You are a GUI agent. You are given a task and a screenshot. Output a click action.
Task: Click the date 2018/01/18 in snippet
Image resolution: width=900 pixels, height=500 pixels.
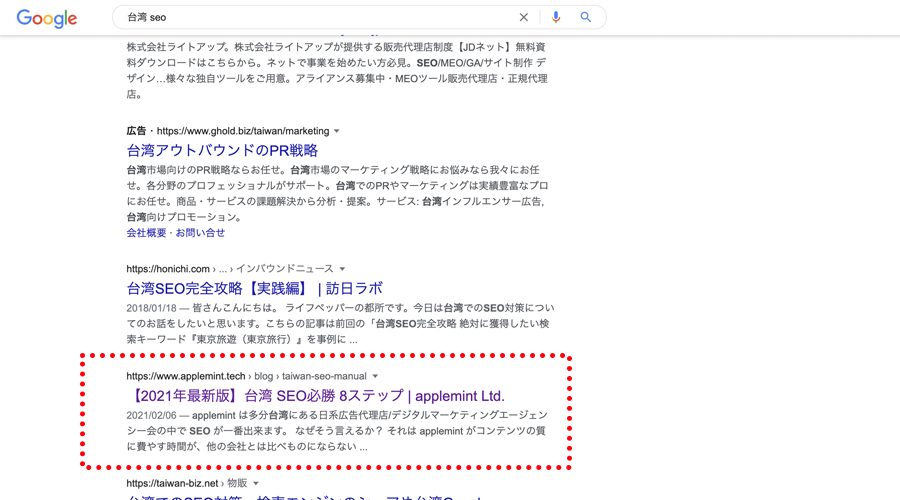[152, 308]
